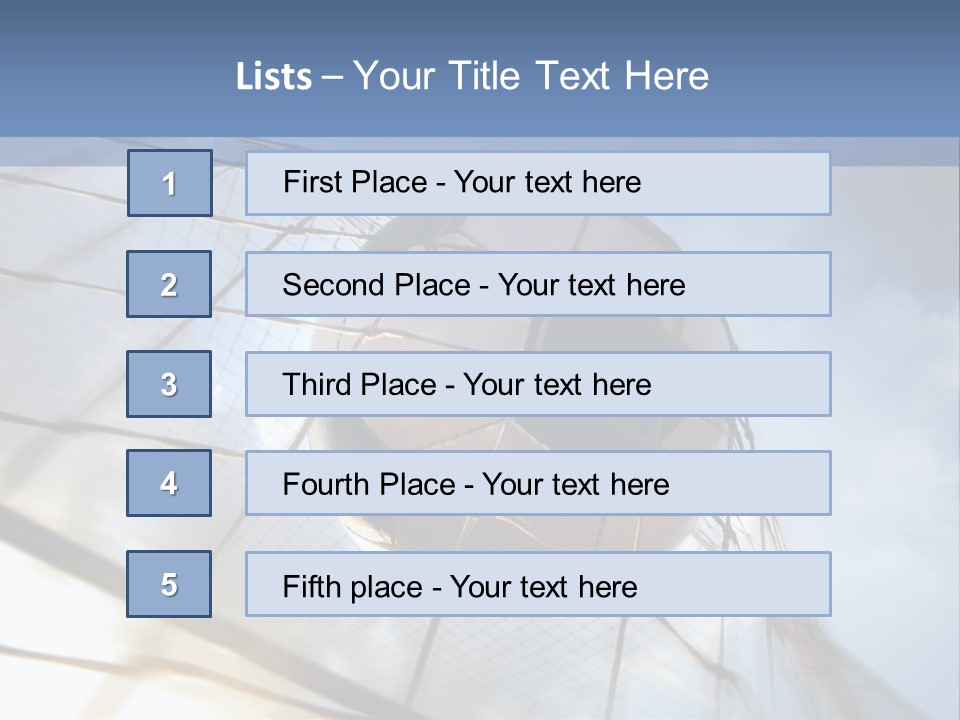Click the number 4 box
Viewport: 960px width, 720px height.
coord(169,483)
